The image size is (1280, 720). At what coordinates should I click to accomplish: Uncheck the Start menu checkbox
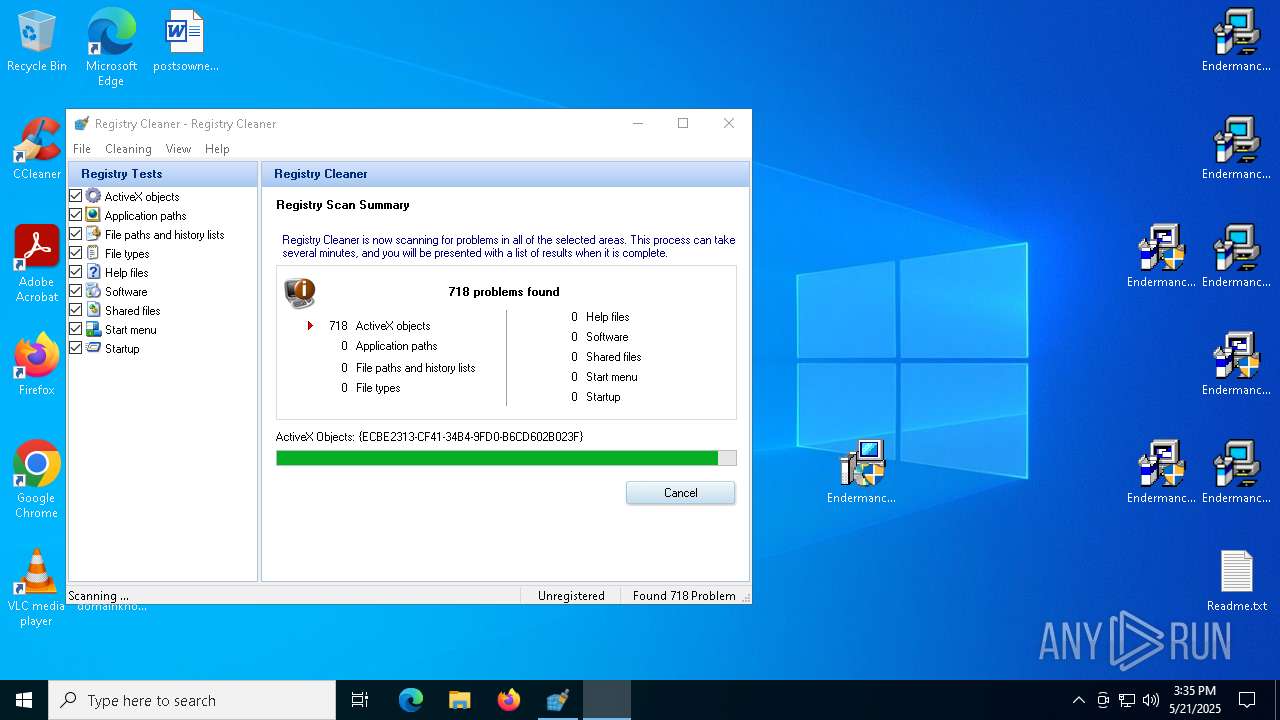[x=75, y=329]
